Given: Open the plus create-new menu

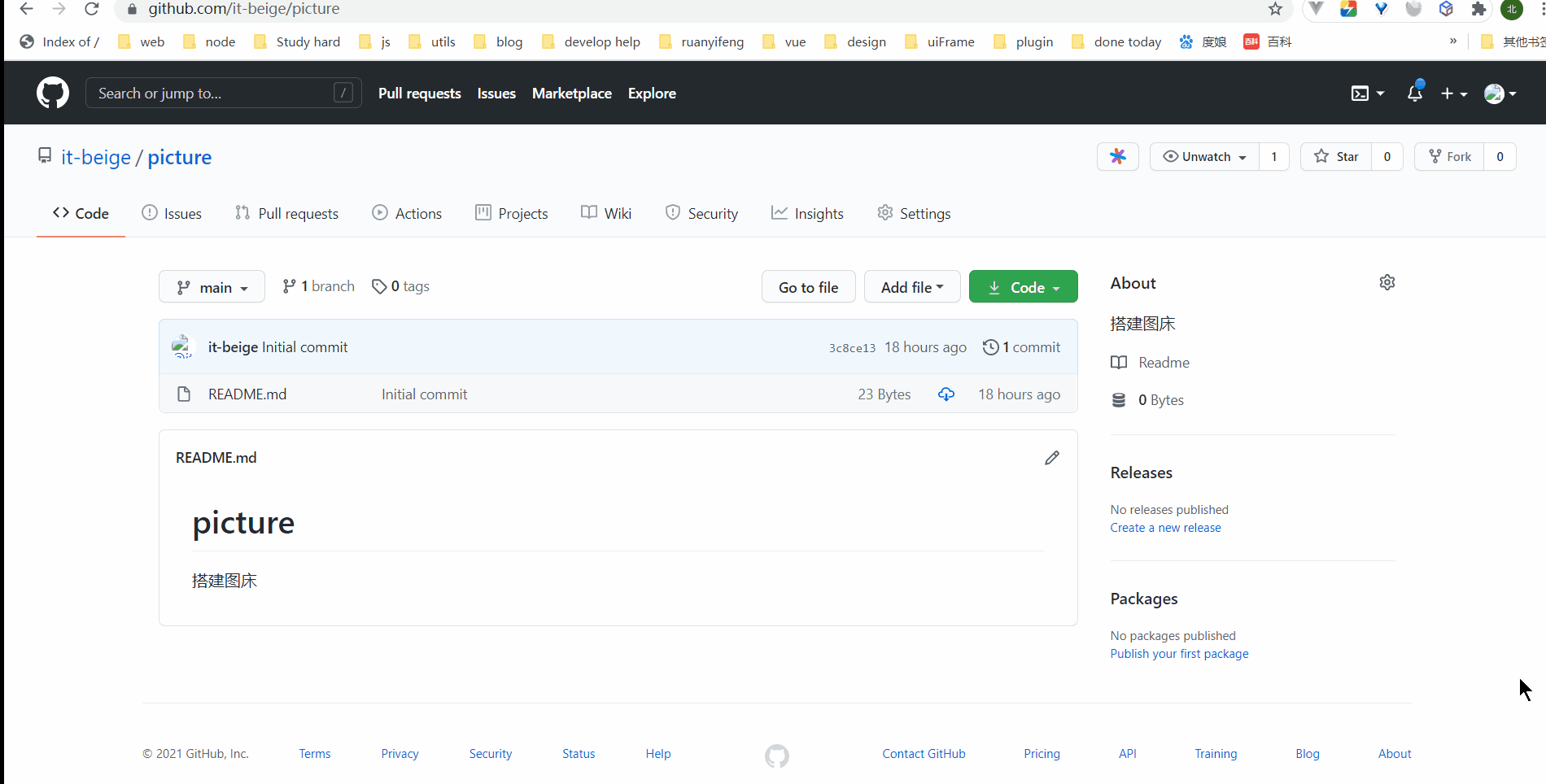Looking at the screenshot, I should tap(1454, 94).
